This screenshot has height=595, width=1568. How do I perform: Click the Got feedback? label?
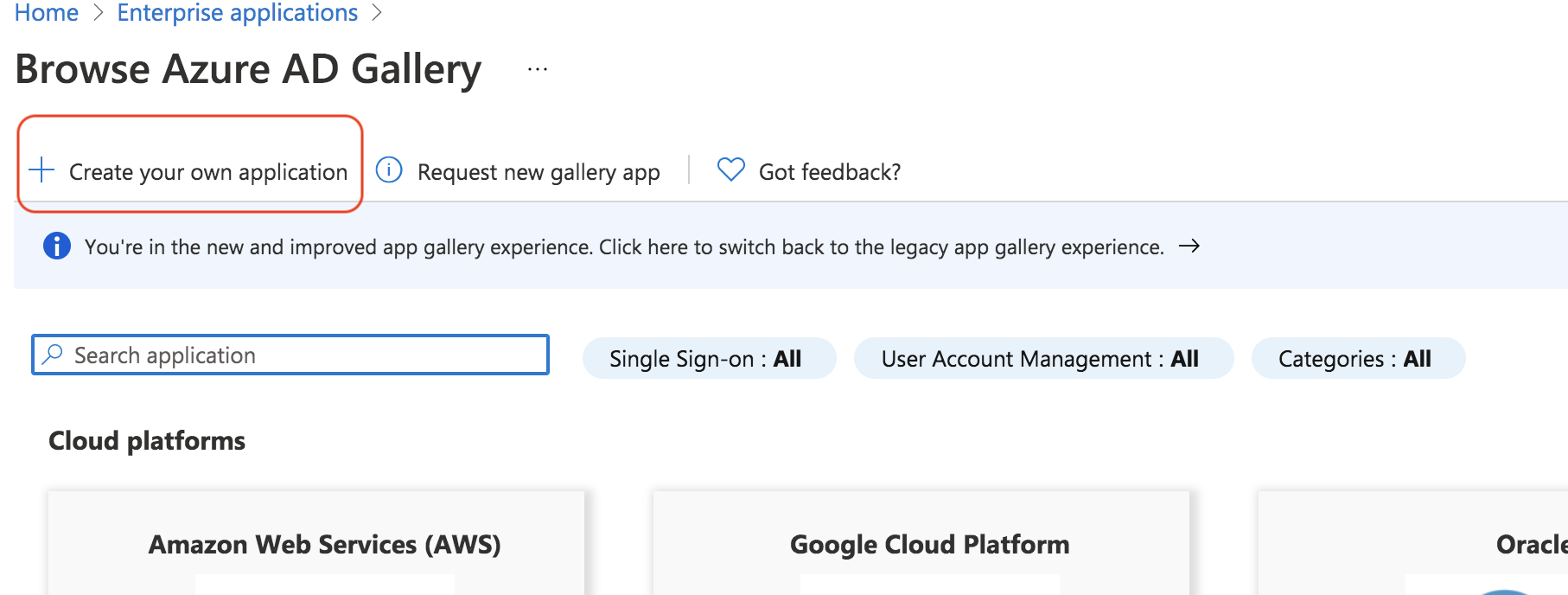click(x=830, y=172)
